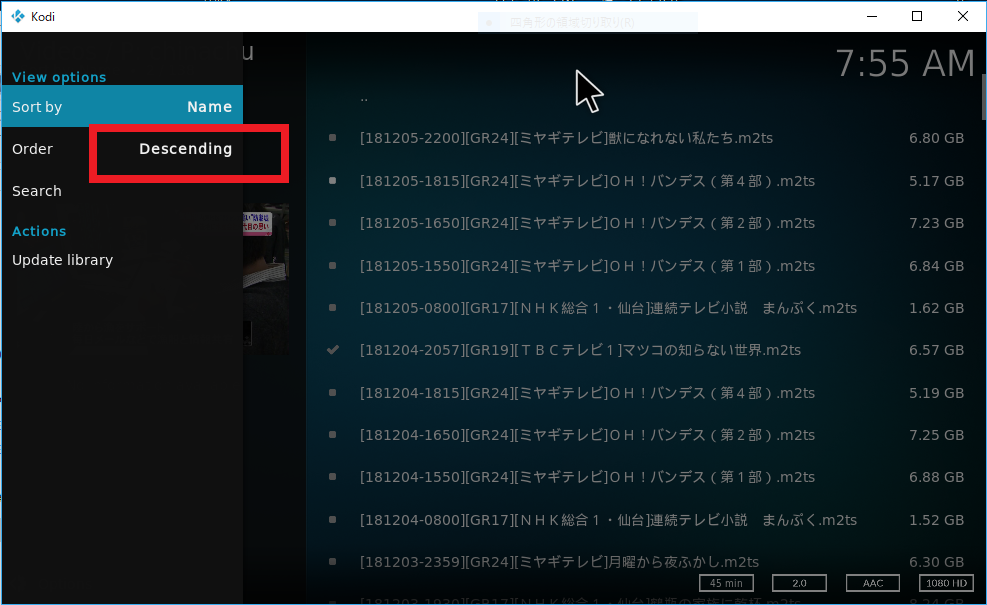
Task: Toggle watched marker on the まんぷく recording
Action: [x=332, y=308]
